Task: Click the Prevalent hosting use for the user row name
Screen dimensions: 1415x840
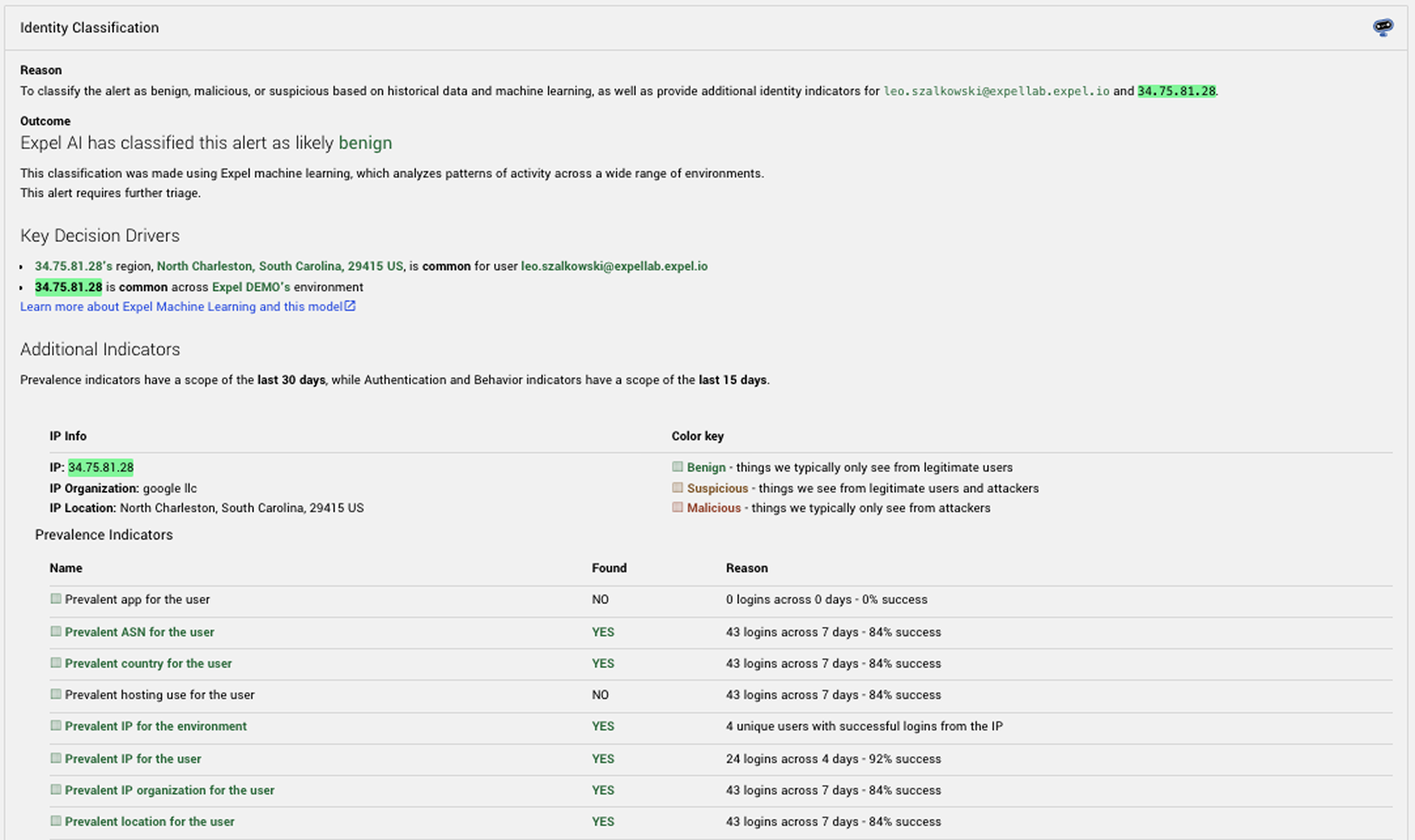Action: pos(160,694)
